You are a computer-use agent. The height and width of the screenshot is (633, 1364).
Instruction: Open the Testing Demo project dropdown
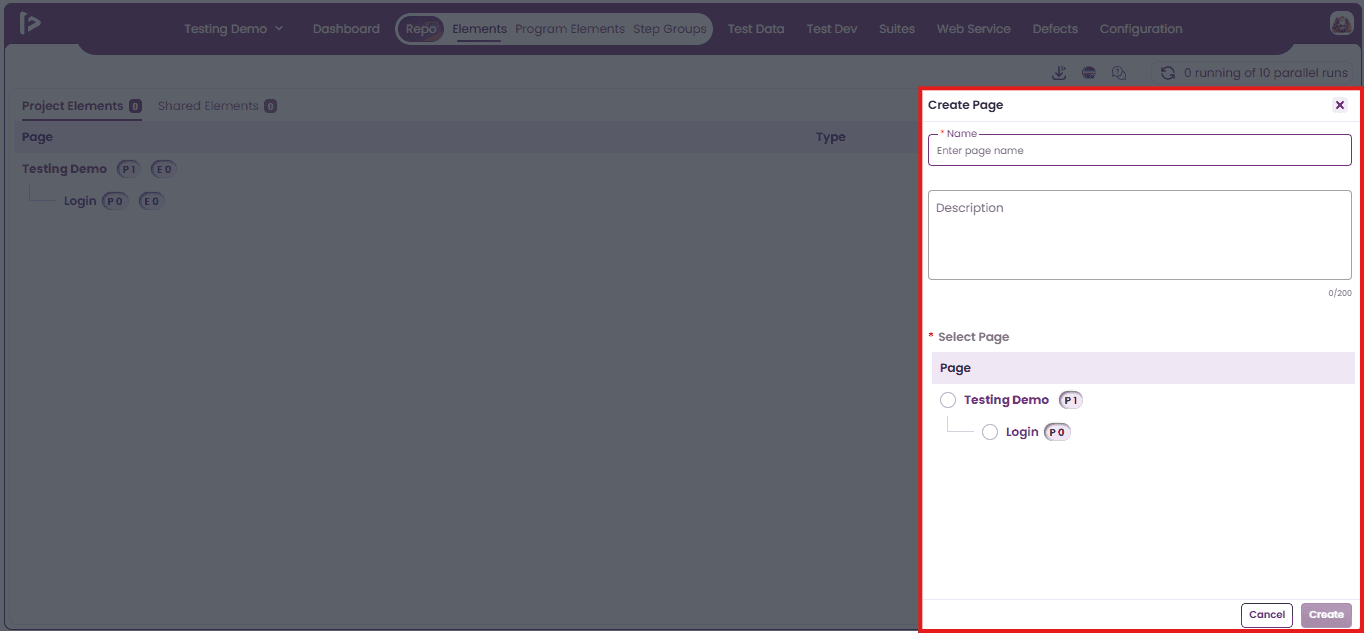click(x=234, y=29)
